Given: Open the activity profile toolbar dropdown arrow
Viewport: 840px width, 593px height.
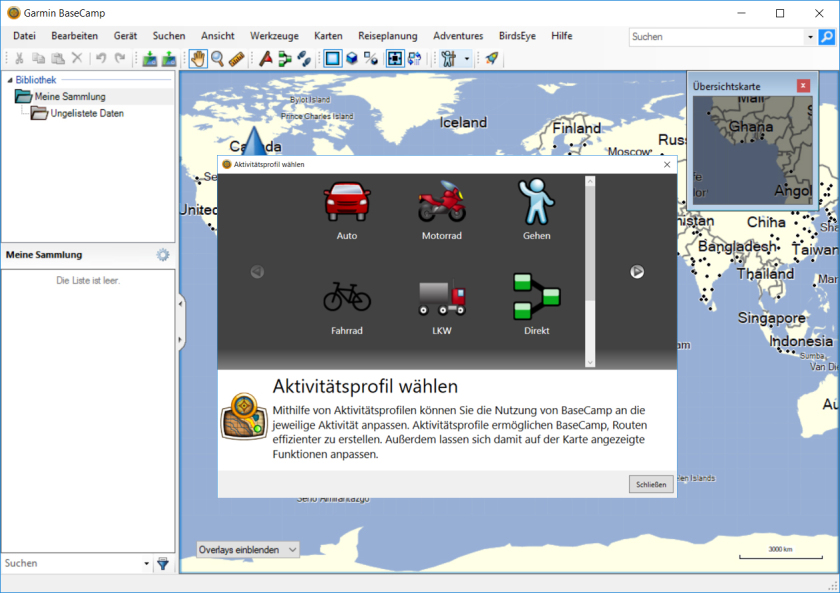Looking at the screenshot, I should [466, 59].
